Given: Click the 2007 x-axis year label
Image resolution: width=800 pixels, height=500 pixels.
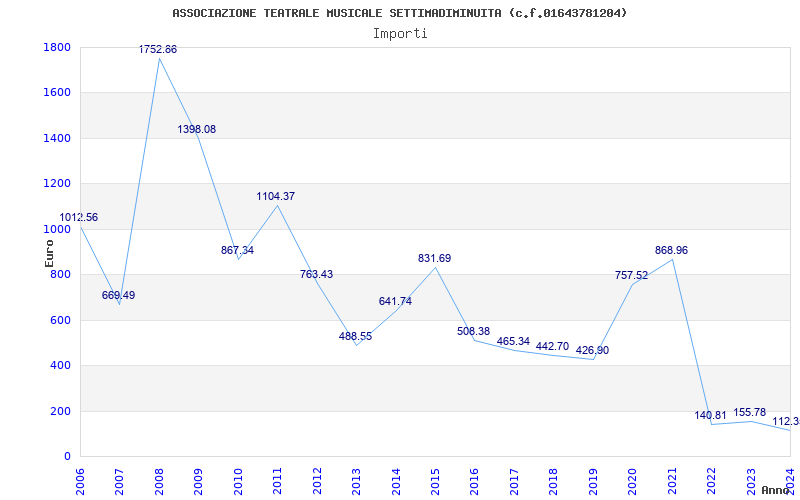Looking at the screenshot, I should 119,482.
